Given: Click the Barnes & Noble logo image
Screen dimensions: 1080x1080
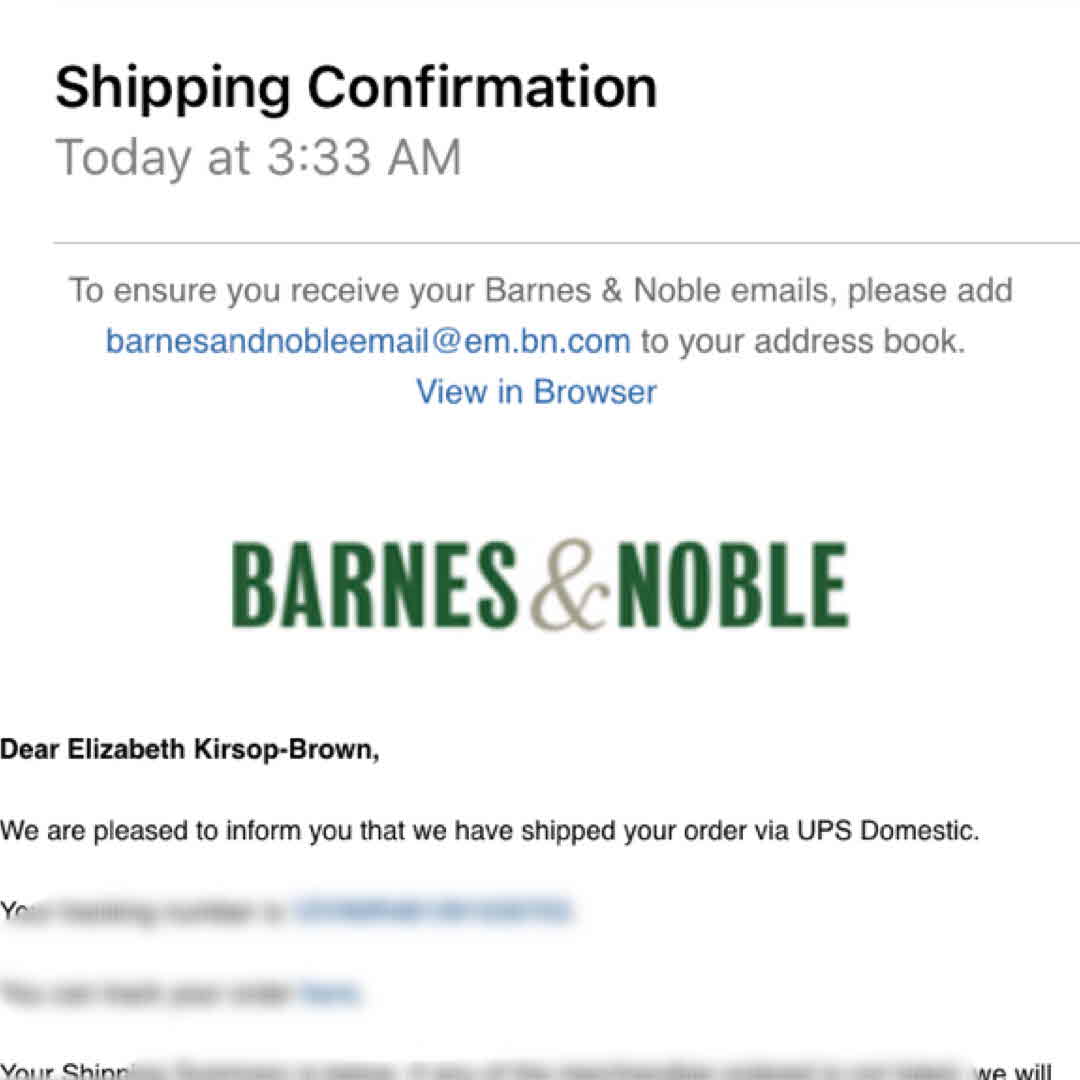Looking at the screenshot, I should tap(540, 584).
